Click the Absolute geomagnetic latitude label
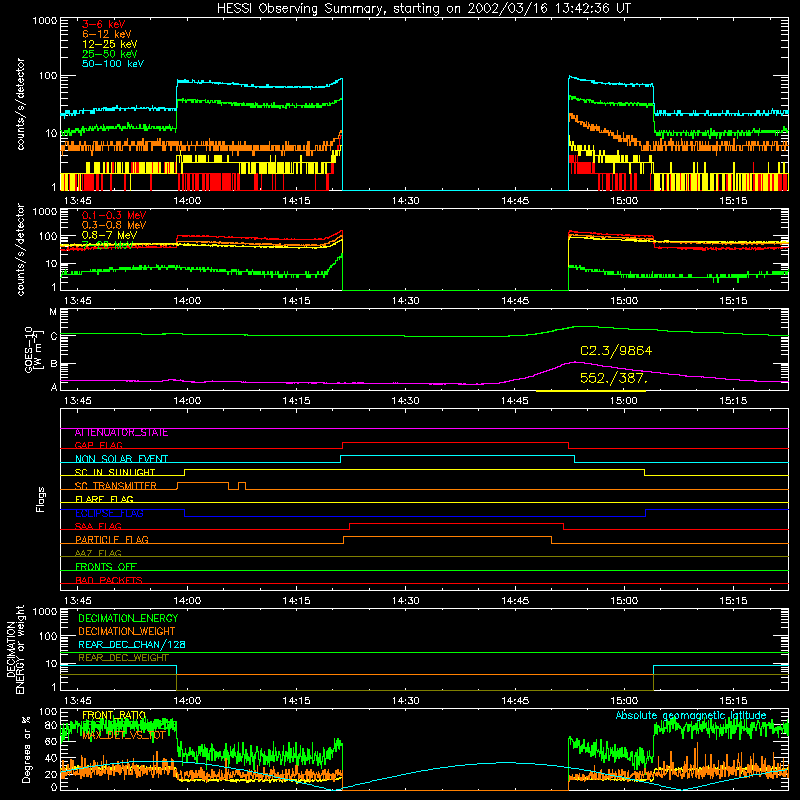 [x=691, y=716]
